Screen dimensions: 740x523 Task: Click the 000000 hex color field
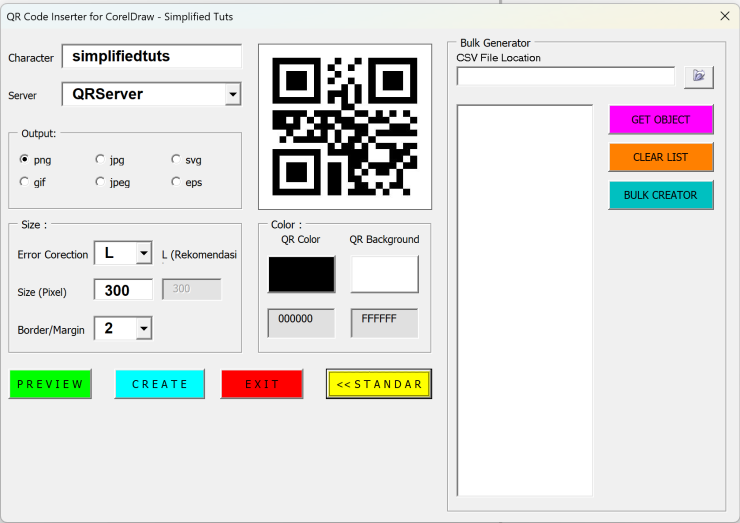301,323
